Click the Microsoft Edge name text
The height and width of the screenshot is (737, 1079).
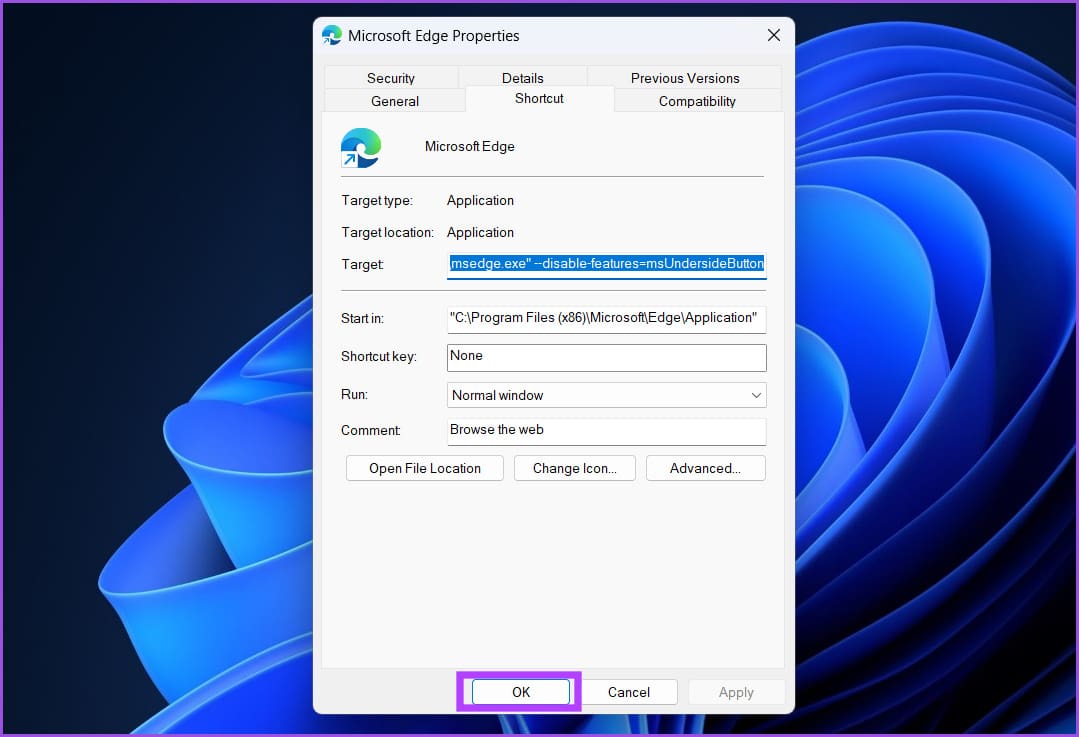[469, 147]
